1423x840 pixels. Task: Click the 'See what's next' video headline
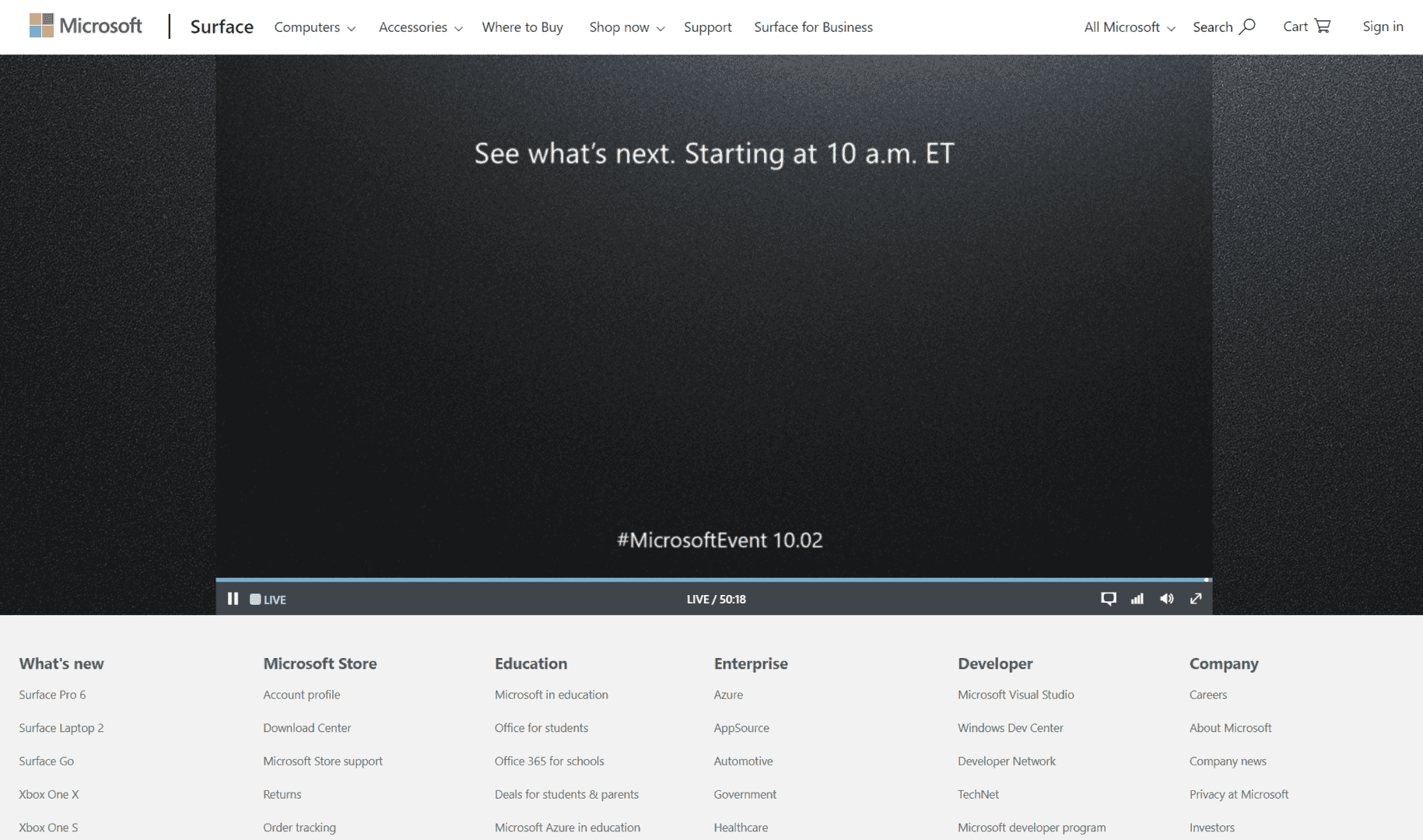coord(713,153)
